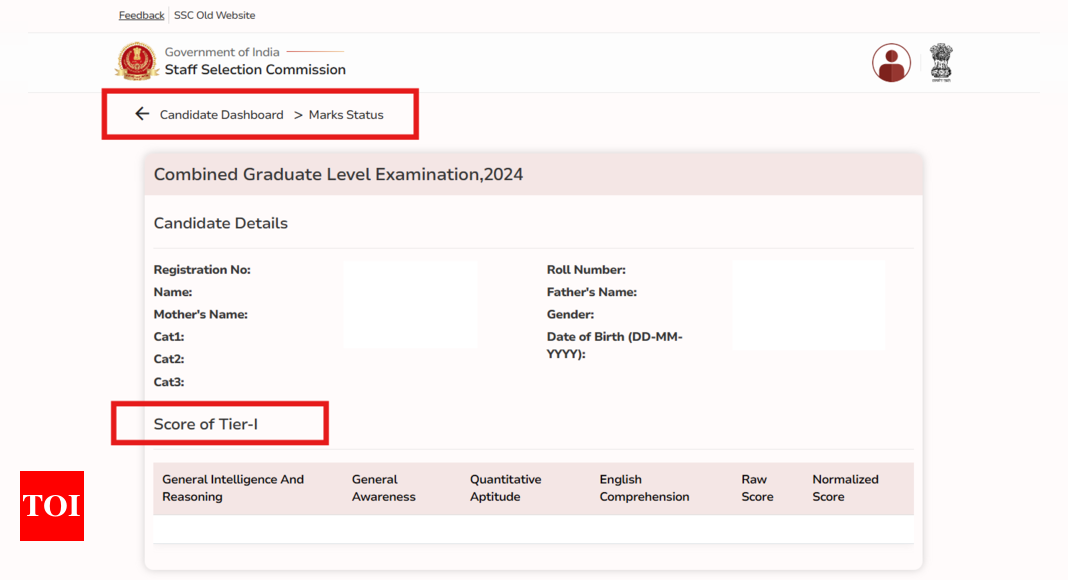
Task: Select the Registration No label
Action: 202,270
